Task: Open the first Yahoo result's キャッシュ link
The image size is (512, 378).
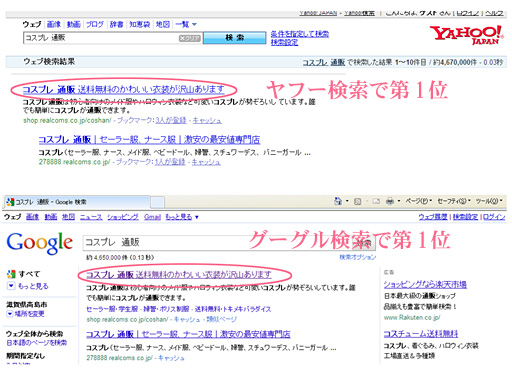Action: [x=207, y=120]
